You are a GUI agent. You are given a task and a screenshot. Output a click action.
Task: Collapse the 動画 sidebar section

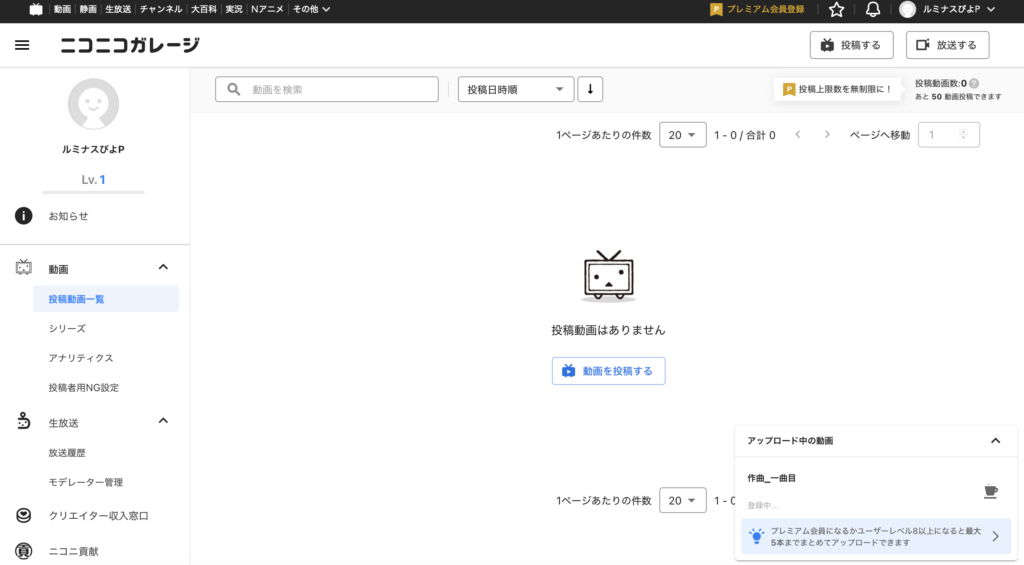coord(164,267)
